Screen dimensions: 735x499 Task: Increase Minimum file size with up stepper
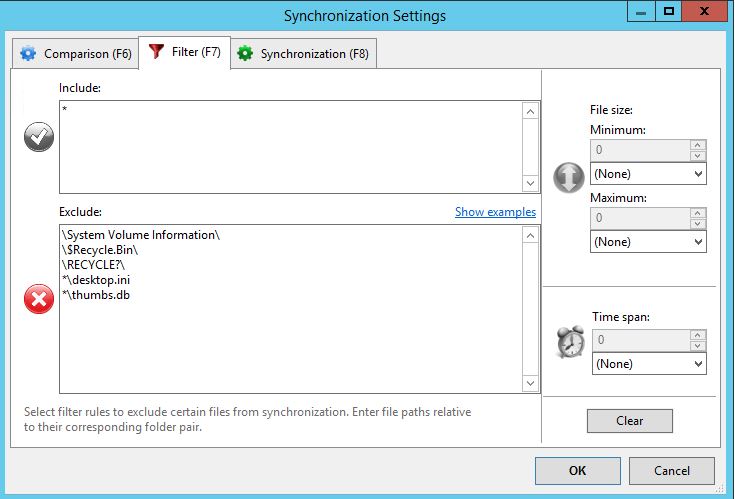pyautogui.click(x=698, y=145)
